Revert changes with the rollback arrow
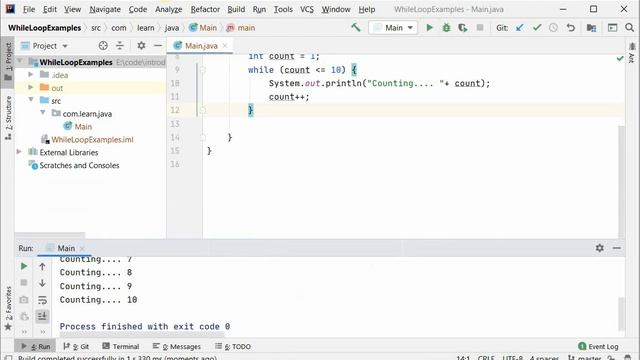This screenshot has width=640, height=360. pos(571,27)
